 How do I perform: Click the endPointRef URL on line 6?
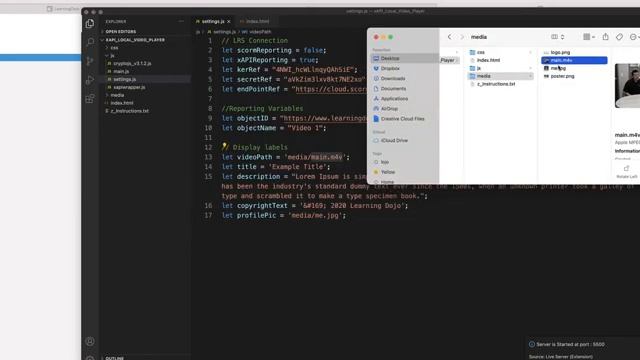pos(331,89)
